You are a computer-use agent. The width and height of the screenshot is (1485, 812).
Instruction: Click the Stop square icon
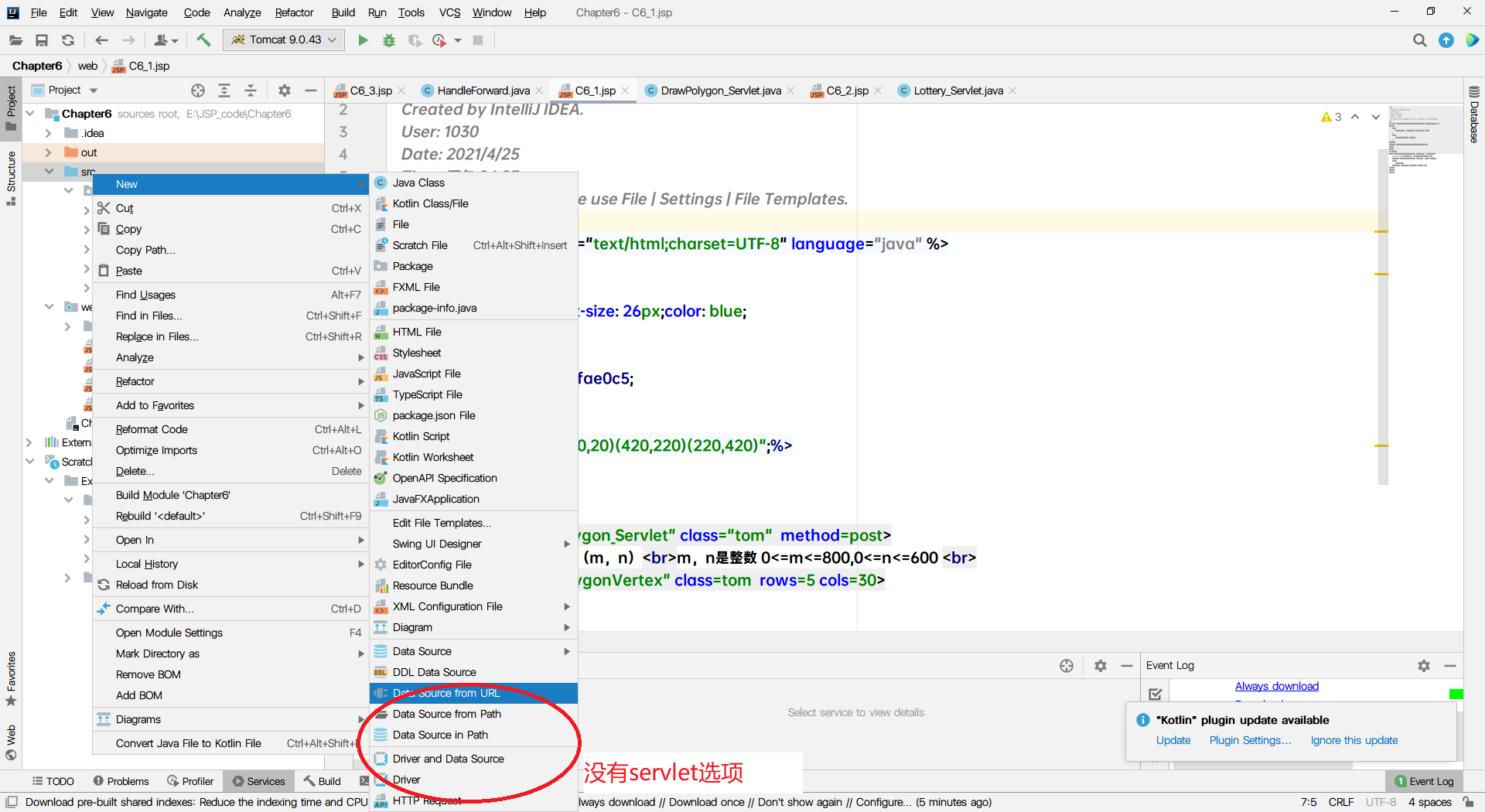point(478,40)
